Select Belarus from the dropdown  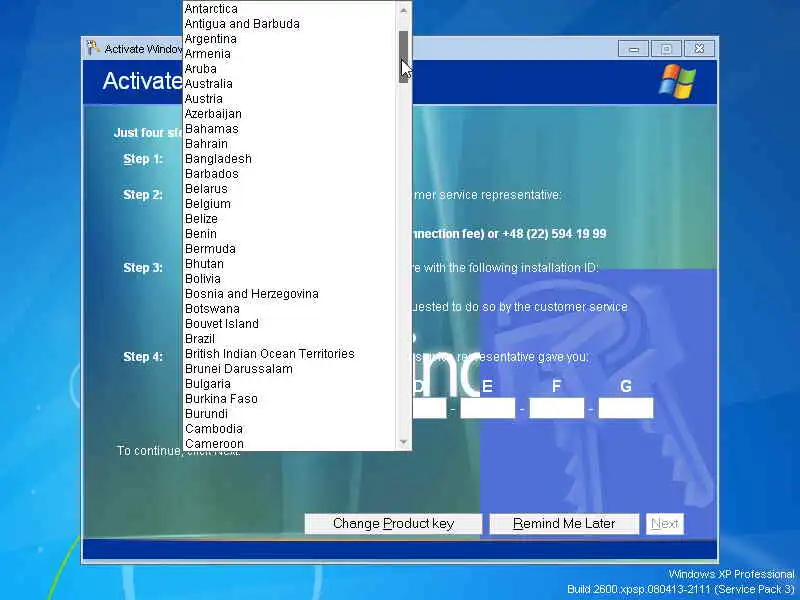[x=289, y=189]
